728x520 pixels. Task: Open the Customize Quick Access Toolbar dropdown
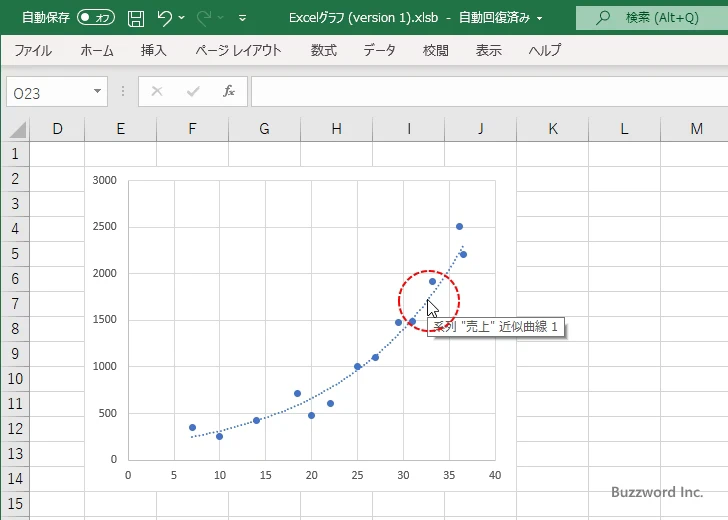coord(242,18)
